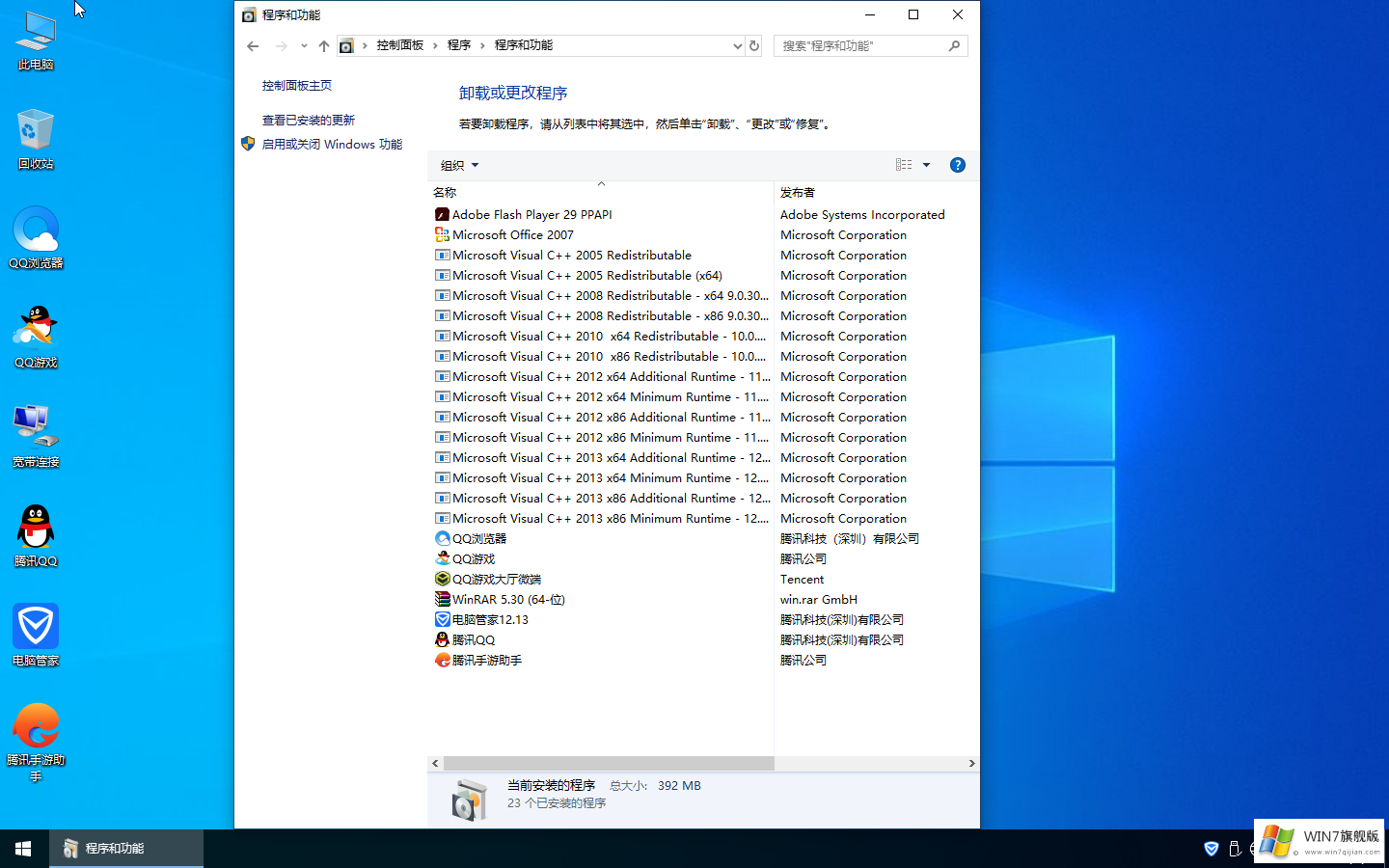Click 控制面板 in the breadcrumb
The height and width of the screenshot is (868, 1389).
pos(400,45)
